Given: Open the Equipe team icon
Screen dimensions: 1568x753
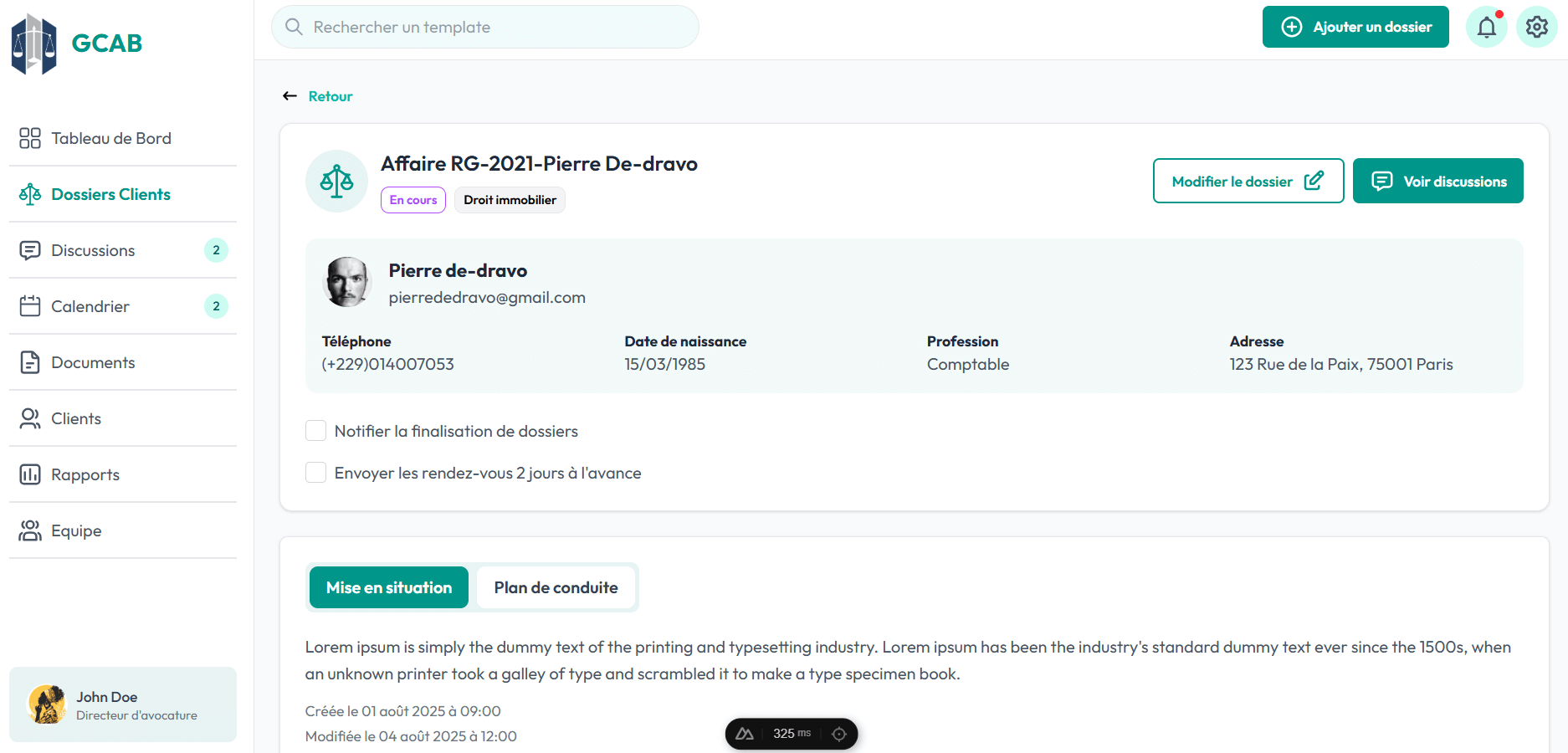Looking at the screenshot, I should pyautogui.click(x=30, y=530).
